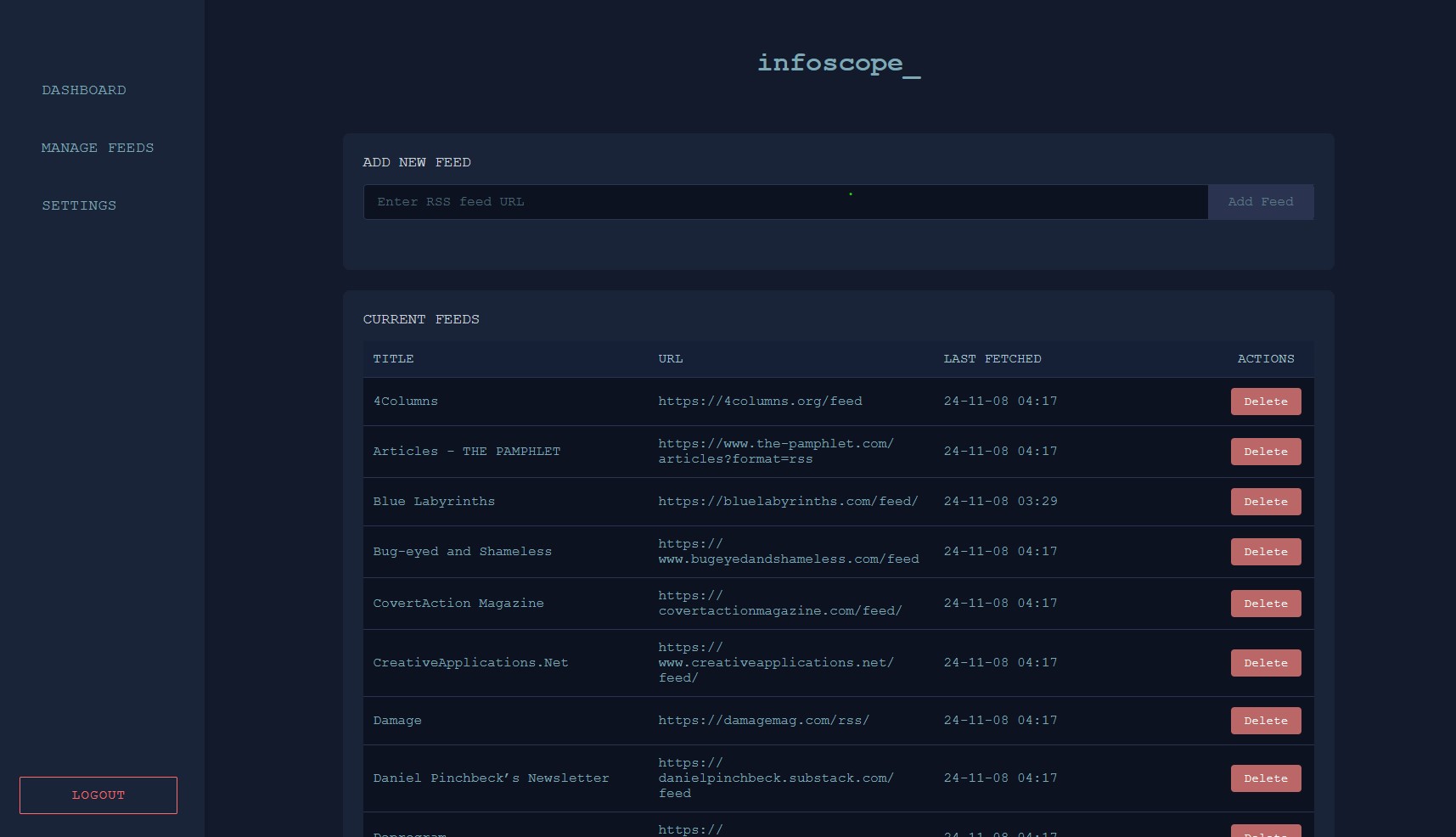The image size is (1456, 837).
Task: Delete the CovertAction Magazine feed
Action: [1265, 603]
